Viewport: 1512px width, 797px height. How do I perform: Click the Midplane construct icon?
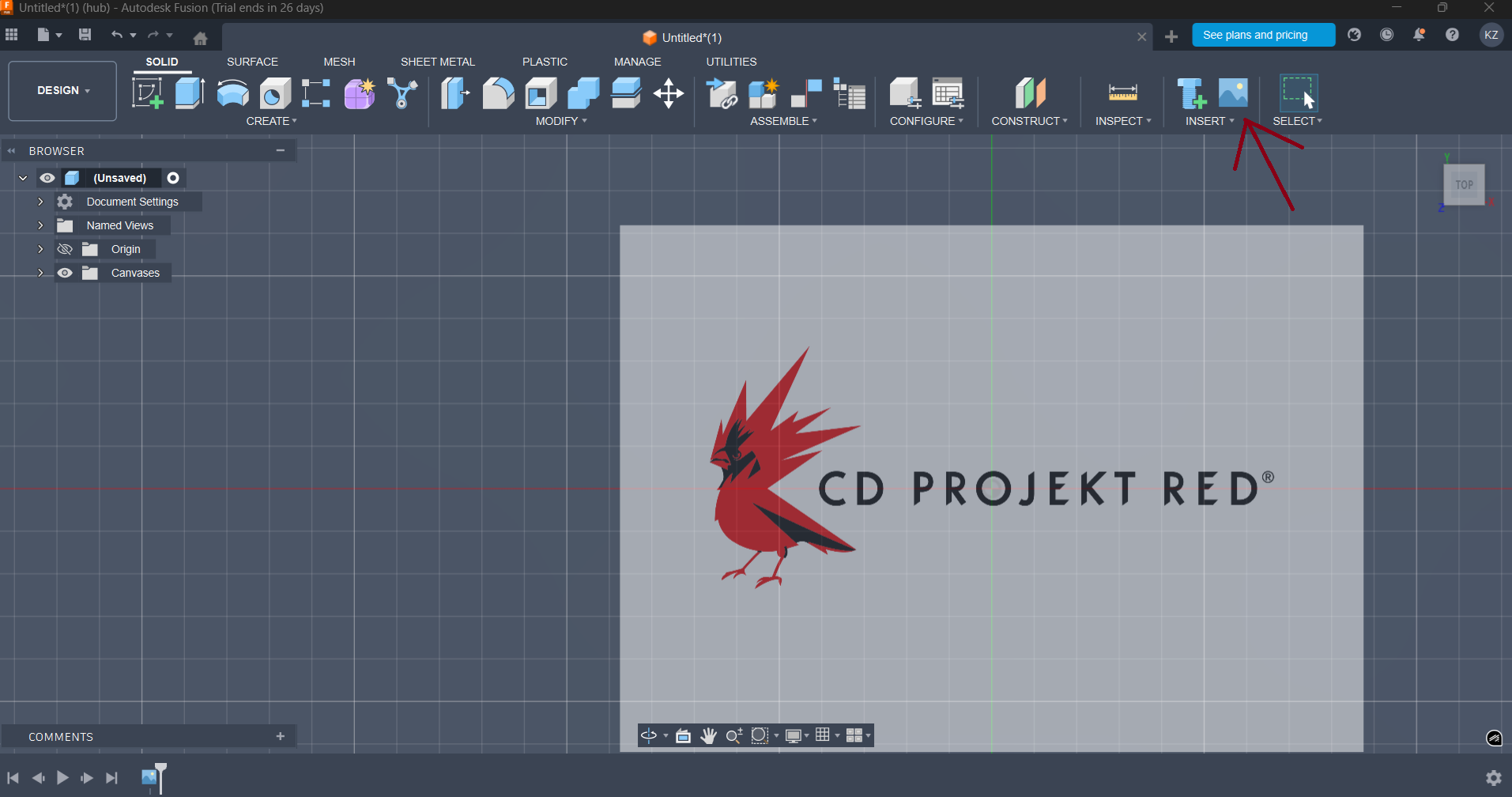coord(1030,93)
